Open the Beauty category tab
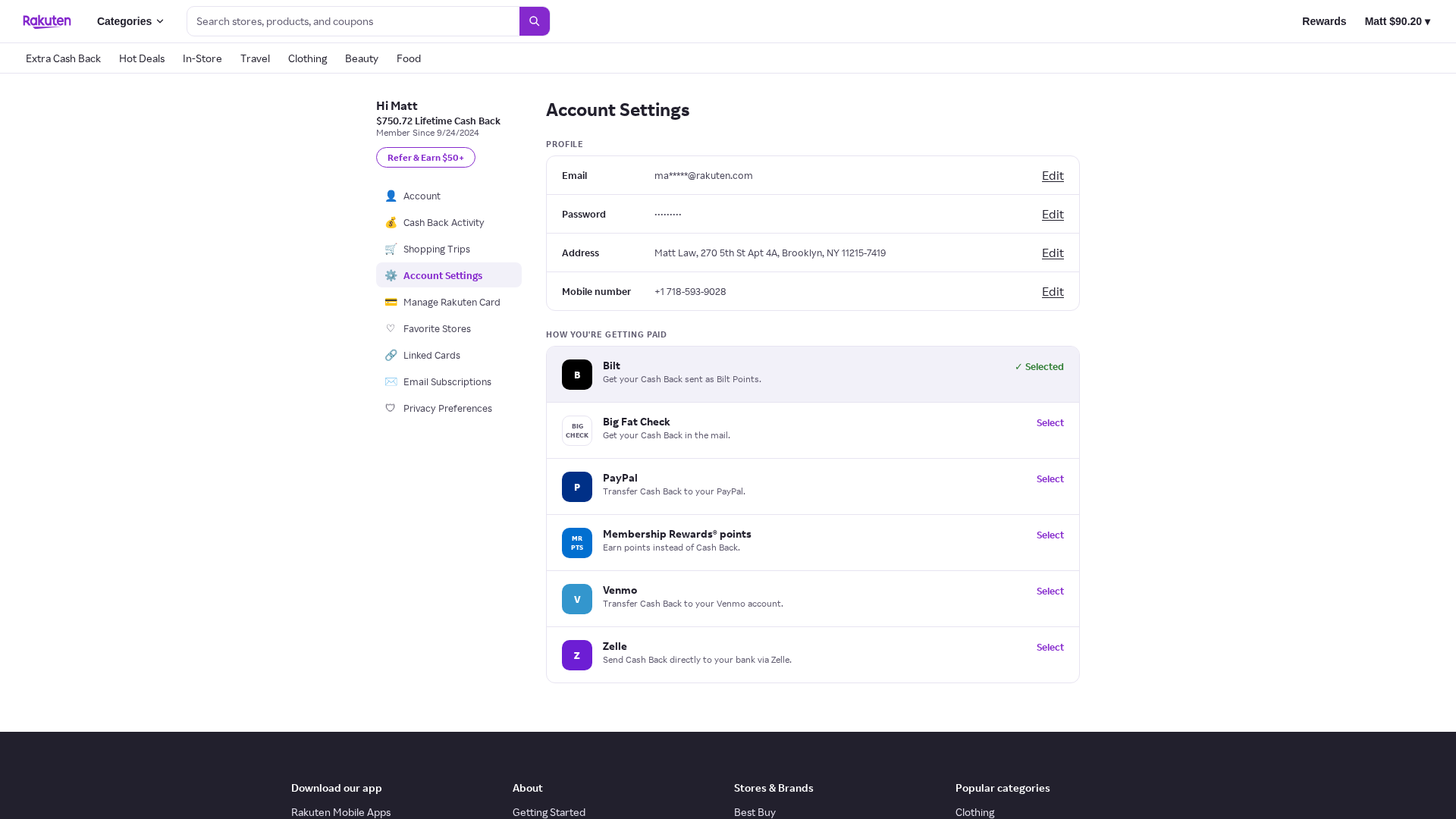The image size is (1456, 819). (362, 58)
